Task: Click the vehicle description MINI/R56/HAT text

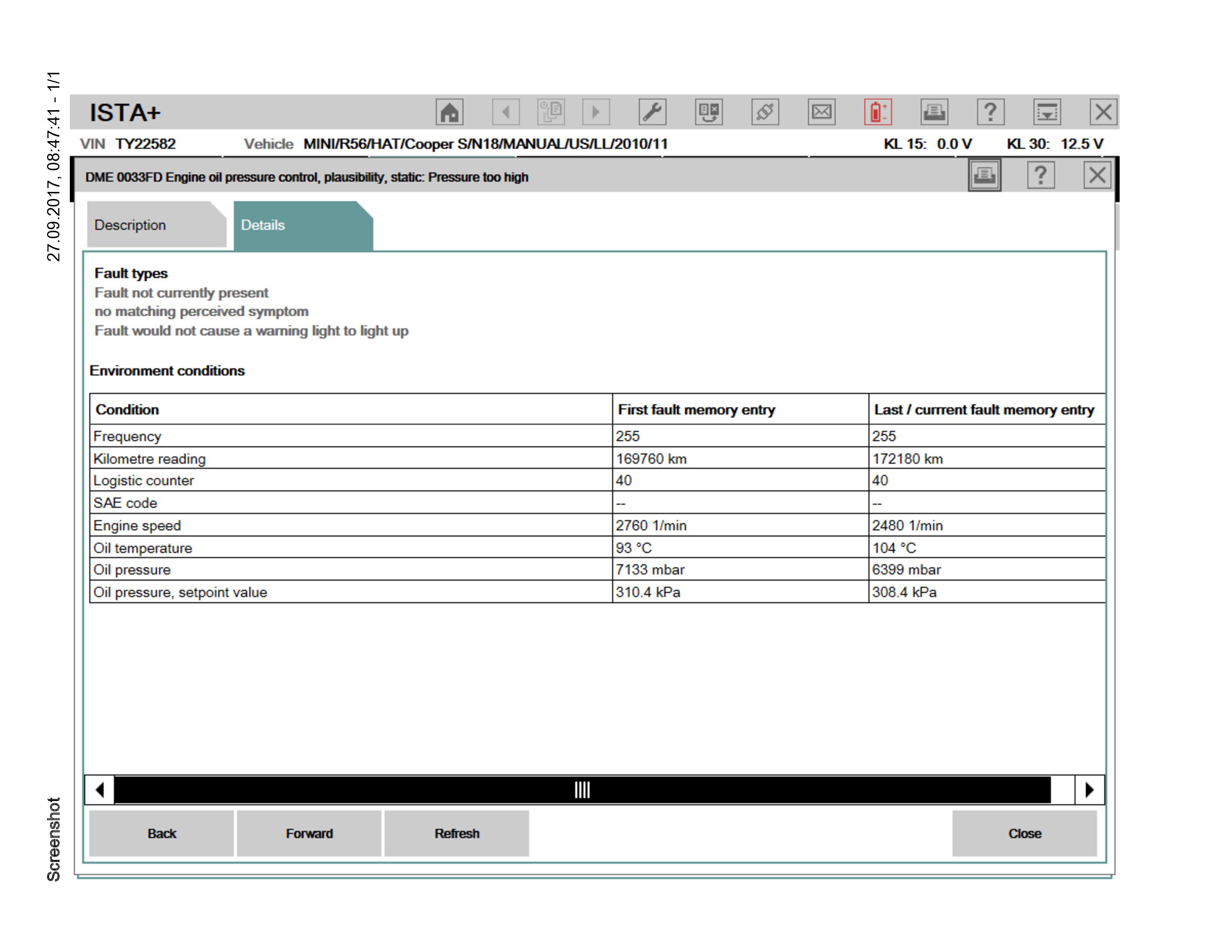Action: [x=485, y=144]
